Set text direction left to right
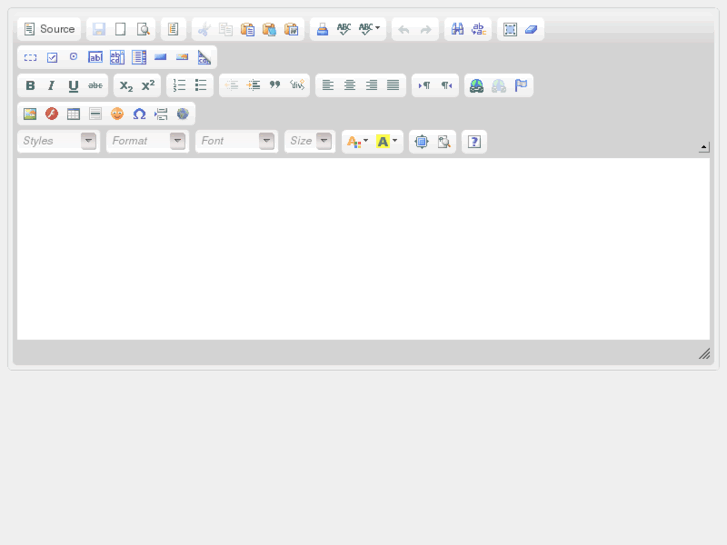The width and height of the screenshot is (727, 545). tap(424, 86)
